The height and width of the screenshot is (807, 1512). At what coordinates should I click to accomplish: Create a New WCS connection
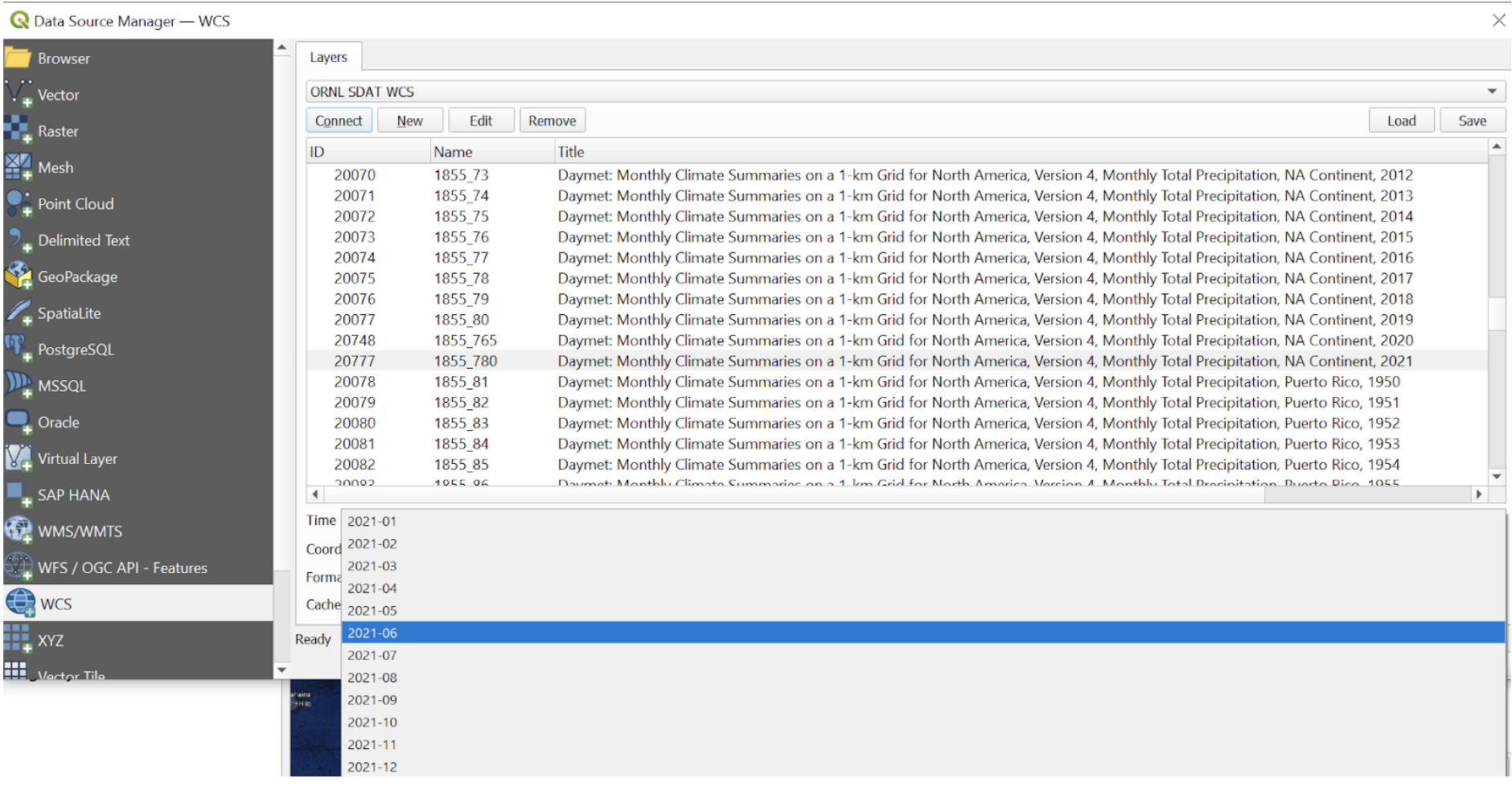409,121
